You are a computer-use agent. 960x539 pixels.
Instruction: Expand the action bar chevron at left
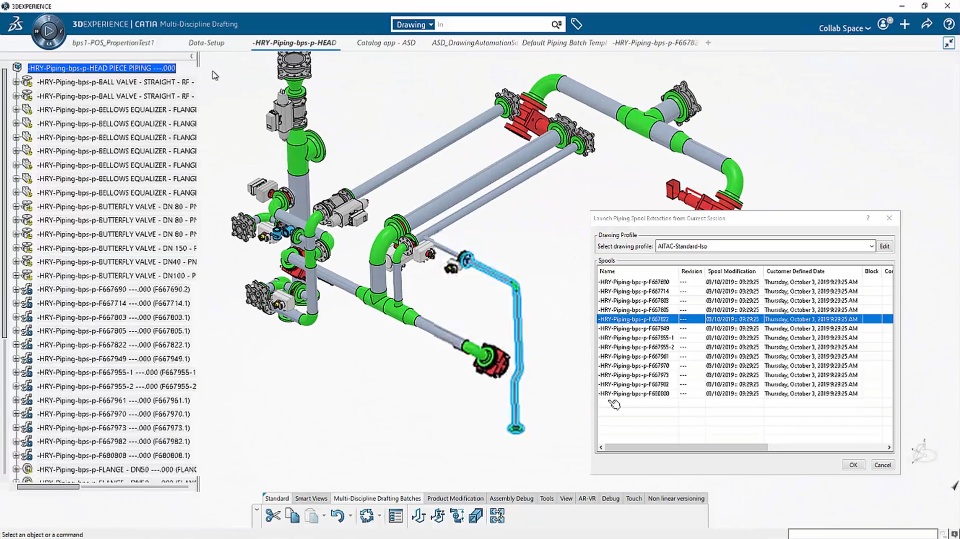click(257, 509)
